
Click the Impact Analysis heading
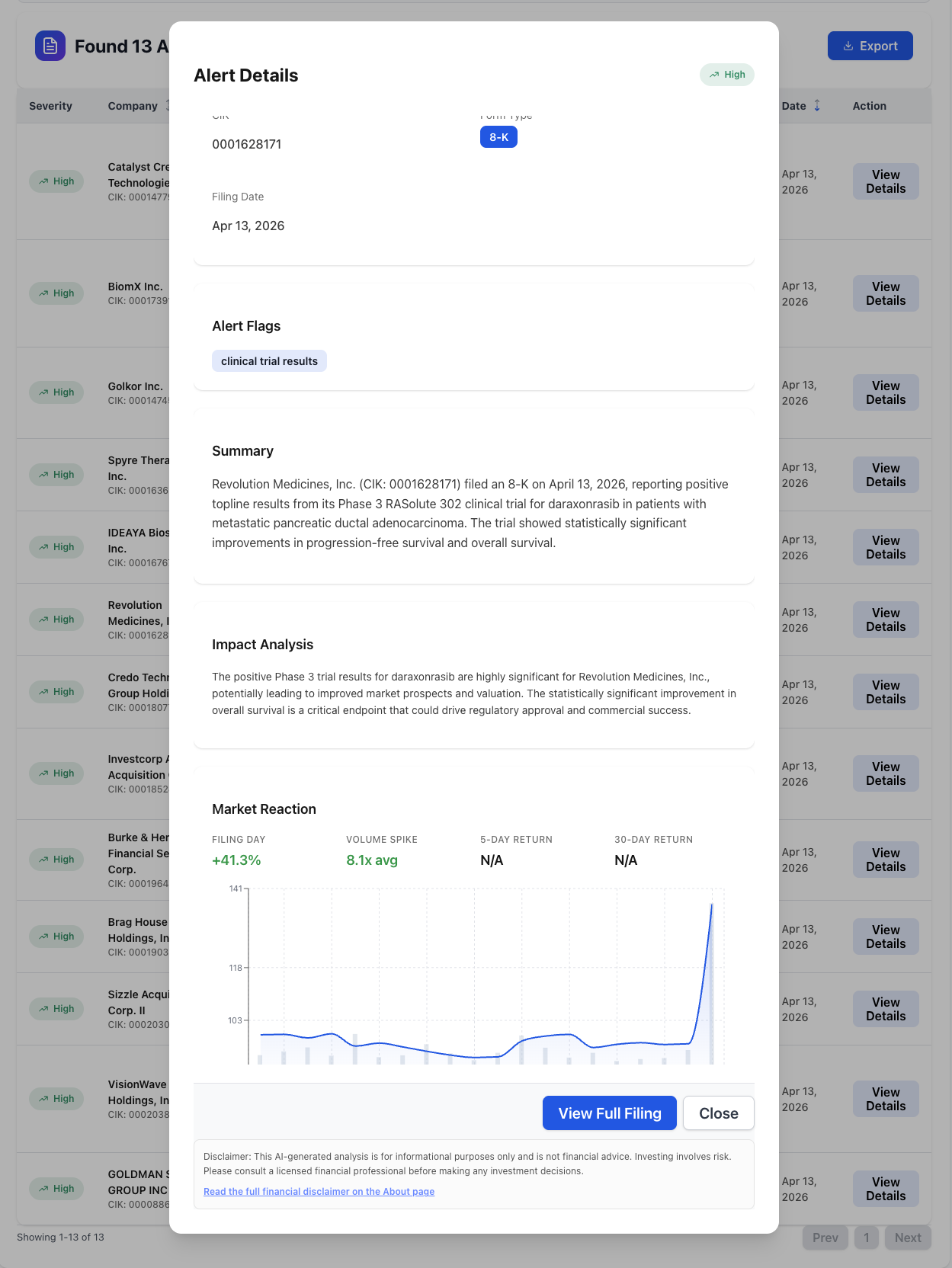click(262, 645)
